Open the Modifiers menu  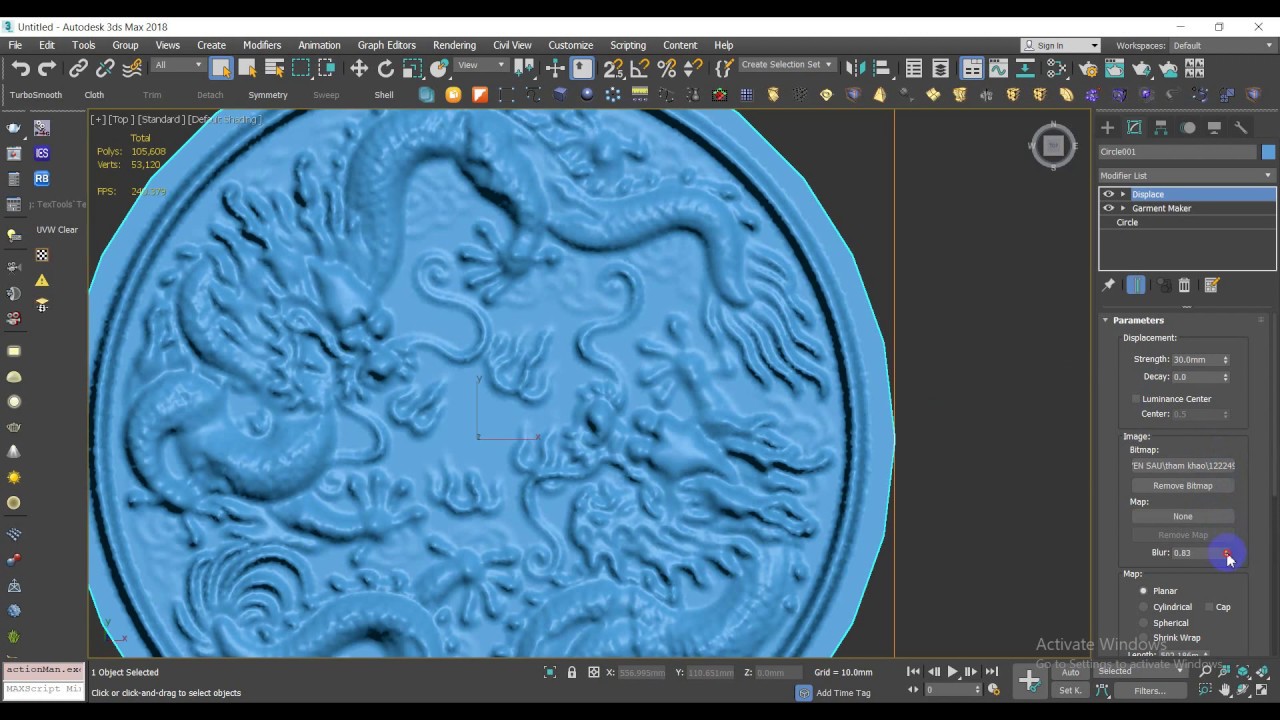pos(262,45)
